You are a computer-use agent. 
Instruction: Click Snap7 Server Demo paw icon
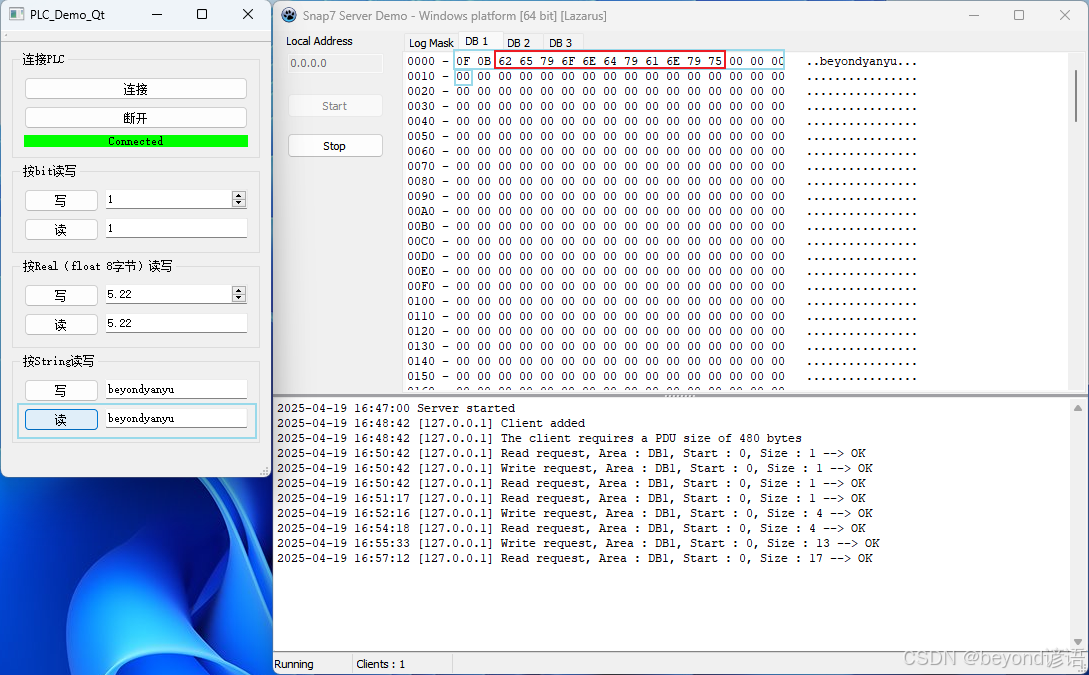click(x=289, y=15)
